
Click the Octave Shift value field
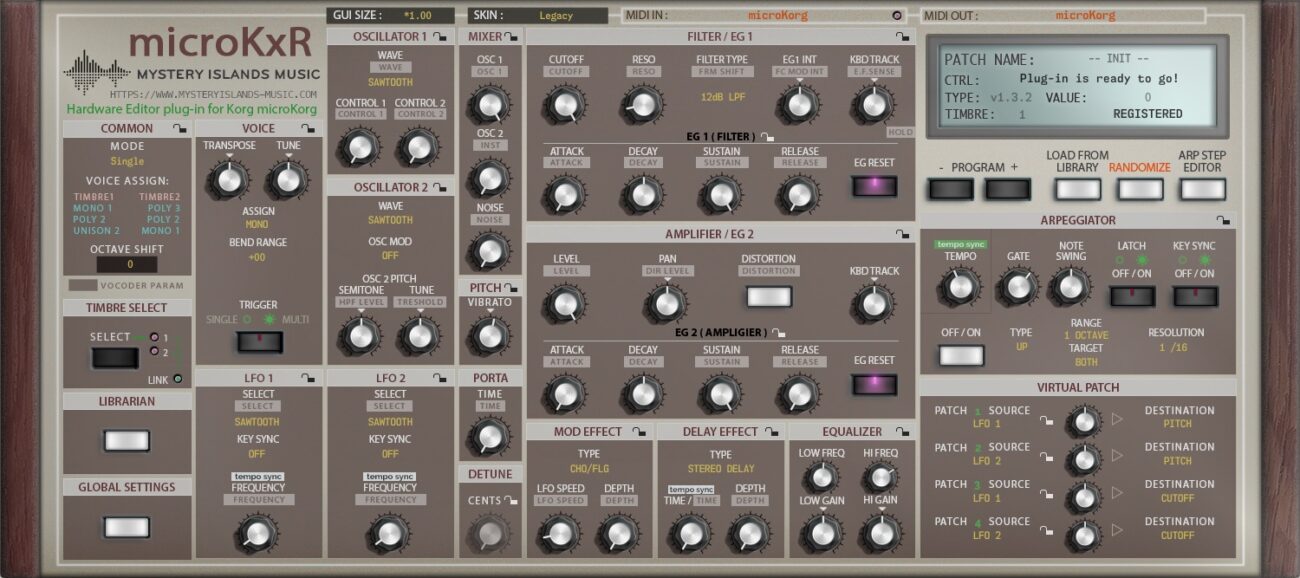tap(127, 265)
